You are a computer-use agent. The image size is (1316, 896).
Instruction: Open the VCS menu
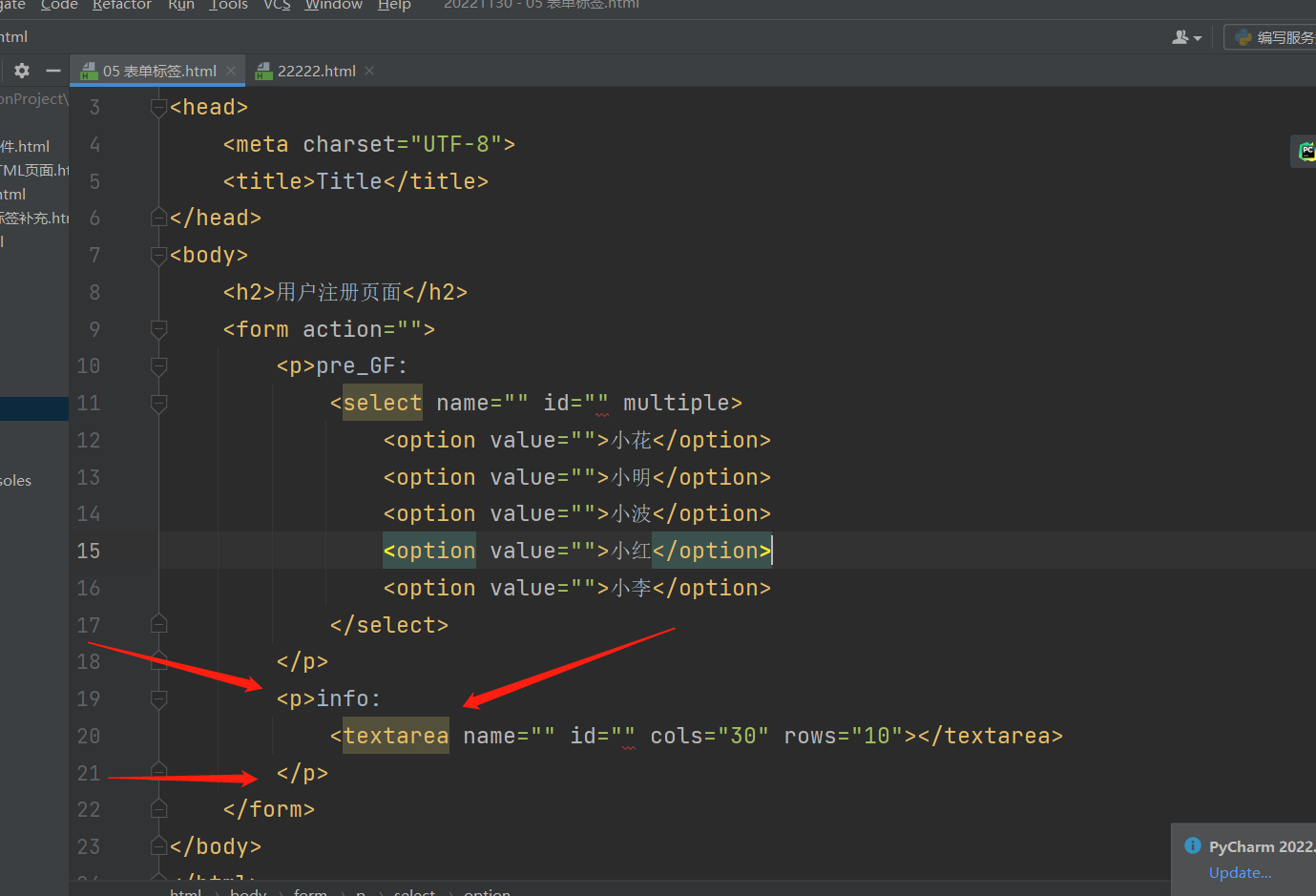277,6
